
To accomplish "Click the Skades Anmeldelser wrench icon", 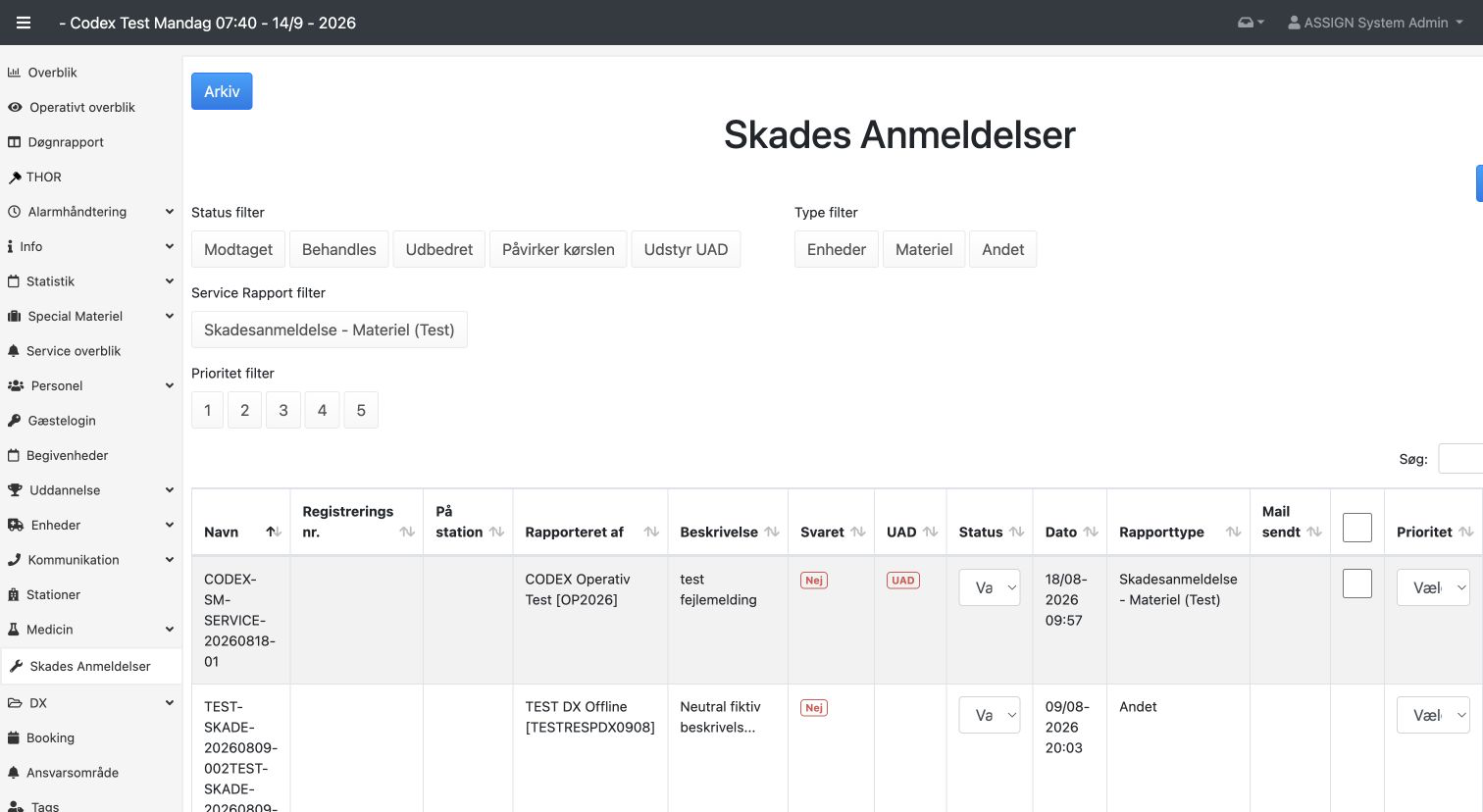I will tap(16, 667).
